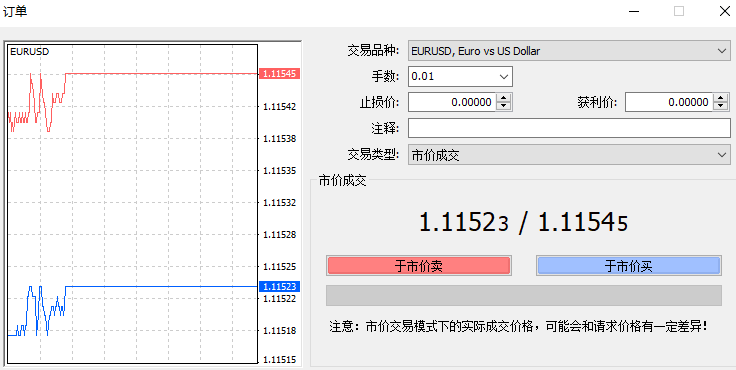Click the 1.11528 axis price label
The image size is (736, 370).
coord(280,234)
